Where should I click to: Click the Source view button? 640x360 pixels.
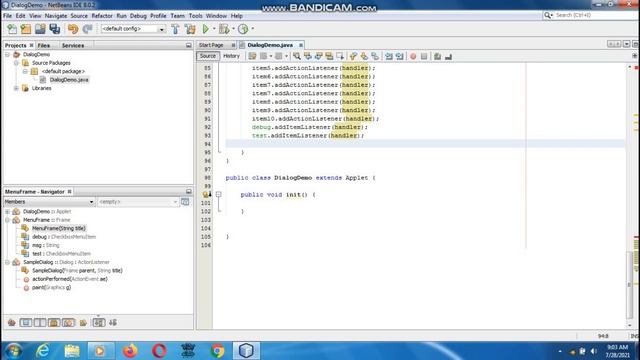(x=208, y=56)
